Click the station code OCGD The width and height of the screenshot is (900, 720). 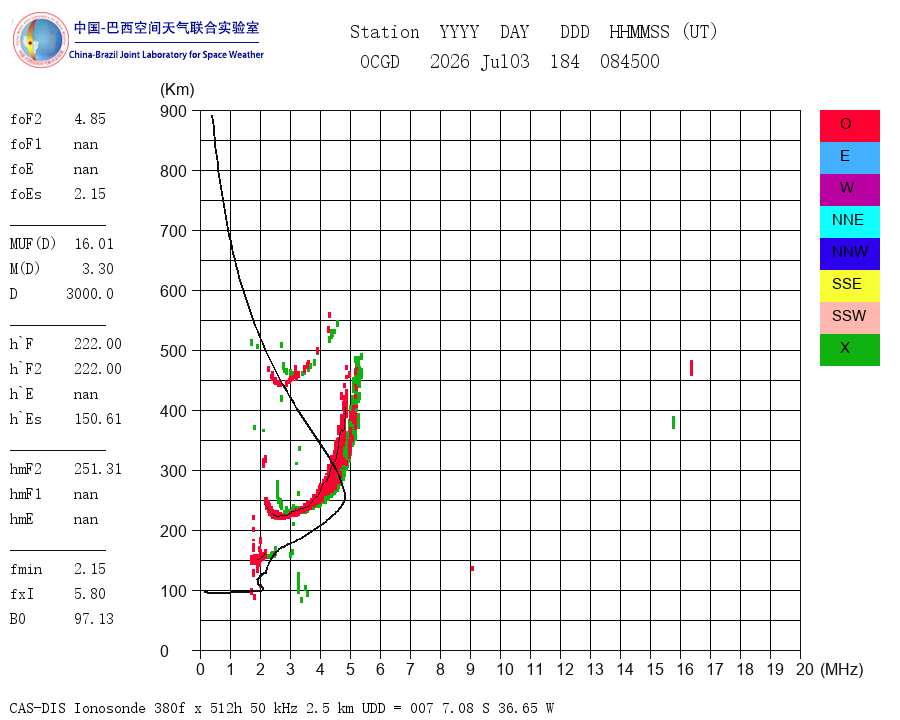click(x=380, y=61)
